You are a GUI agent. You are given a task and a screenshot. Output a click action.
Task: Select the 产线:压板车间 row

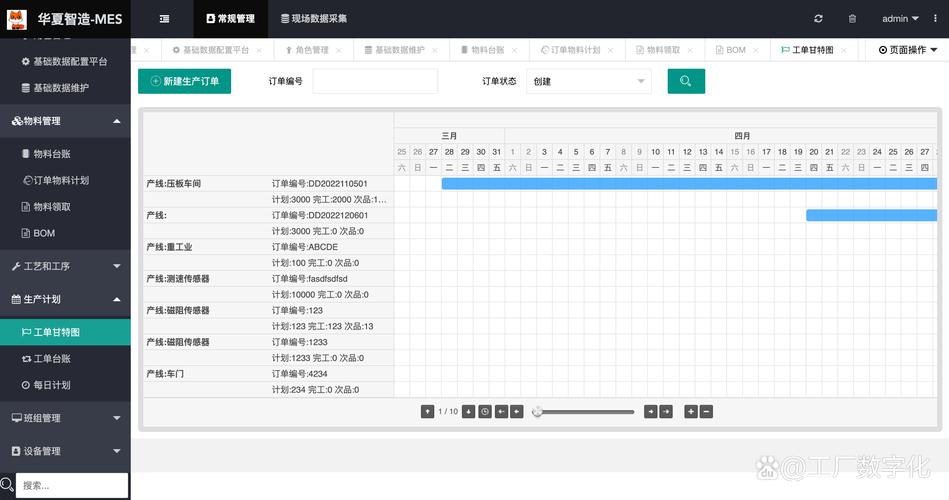pyautogui.click(x=269, y=183)
